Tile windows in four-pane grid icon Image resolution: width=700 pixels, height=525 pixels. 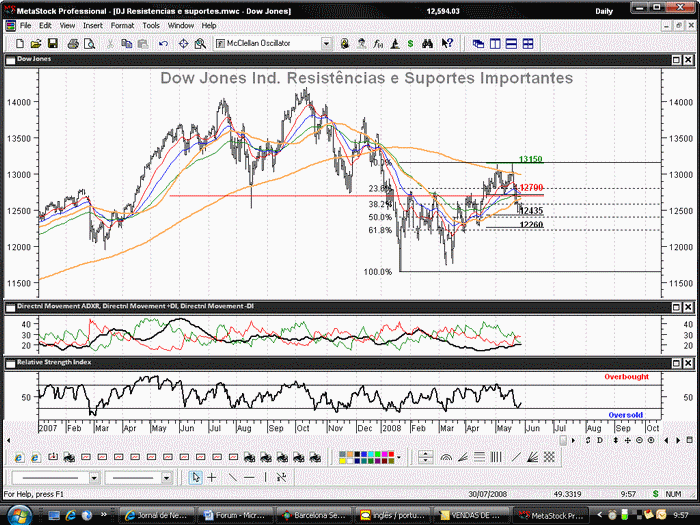[x=528, y=44]
